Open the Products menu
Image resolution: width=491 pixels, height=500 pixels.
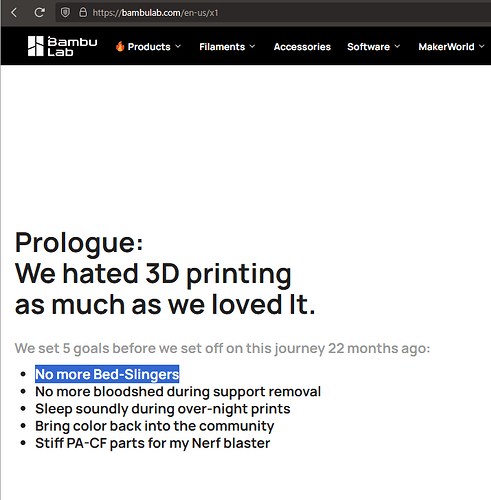click(x=149, y=47)
